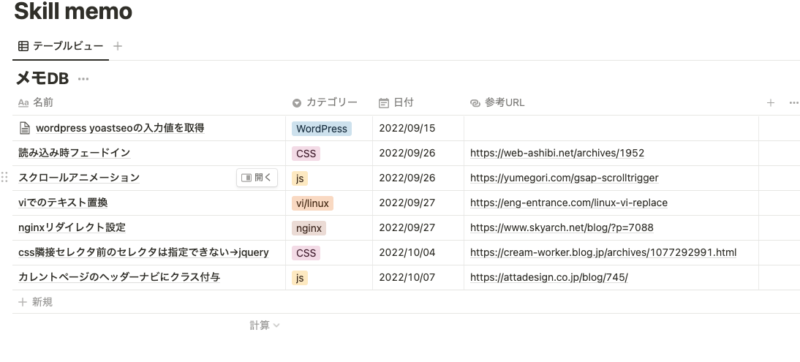This screenshot has width=800, height=362.
Task: Click CSS tag in css隣接セレクタ row
Action: tap(306, 253)
